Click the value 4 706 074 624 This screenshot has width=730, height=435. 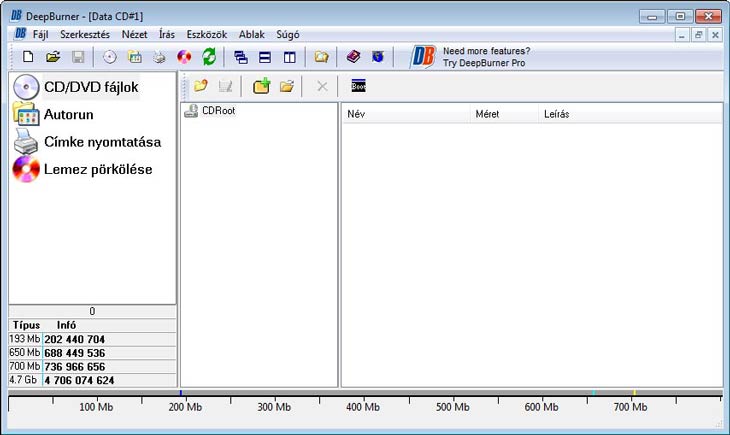pos(79,381)
